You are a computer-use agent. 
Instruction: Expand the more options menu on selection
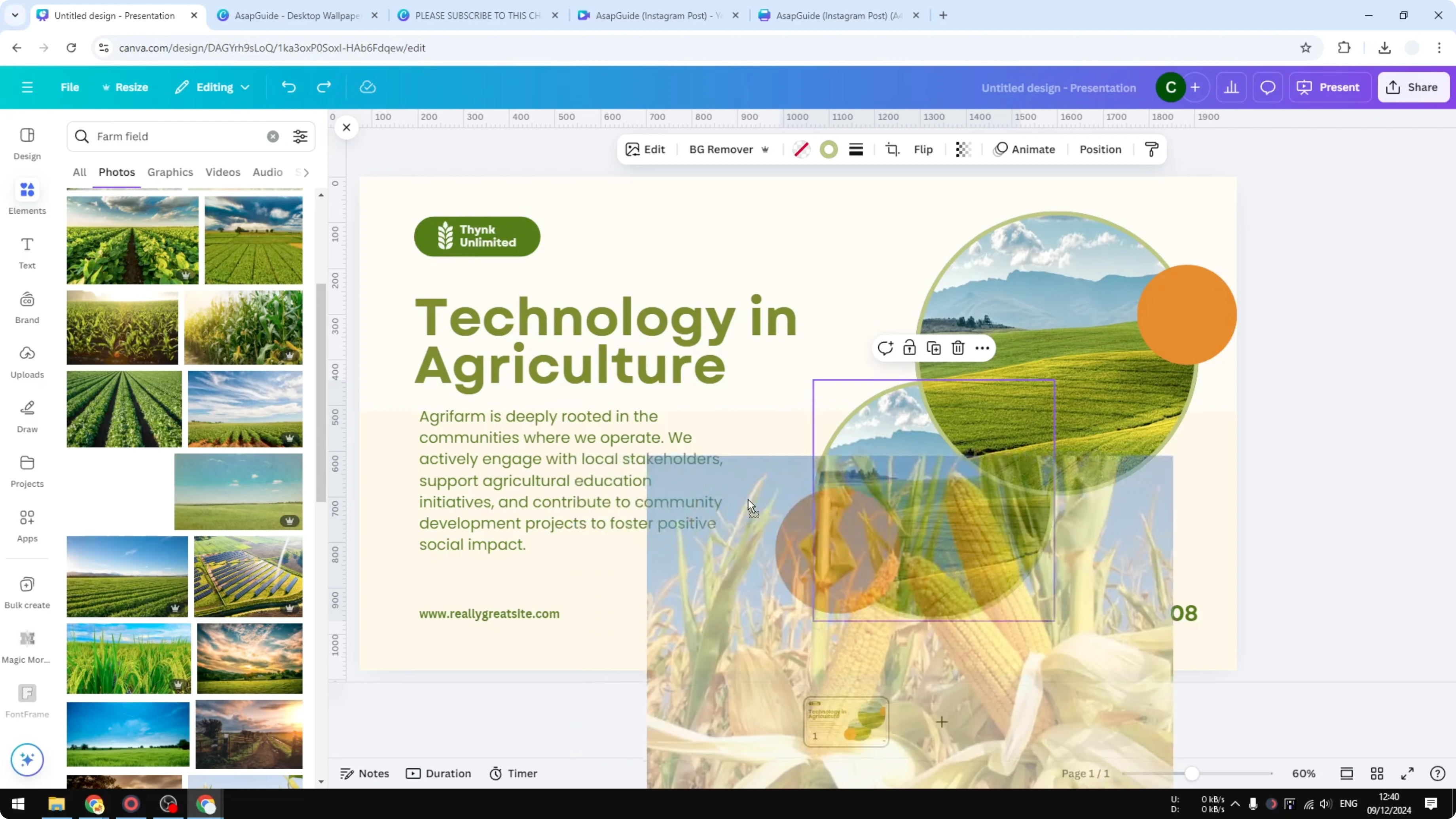pos(982,348)
